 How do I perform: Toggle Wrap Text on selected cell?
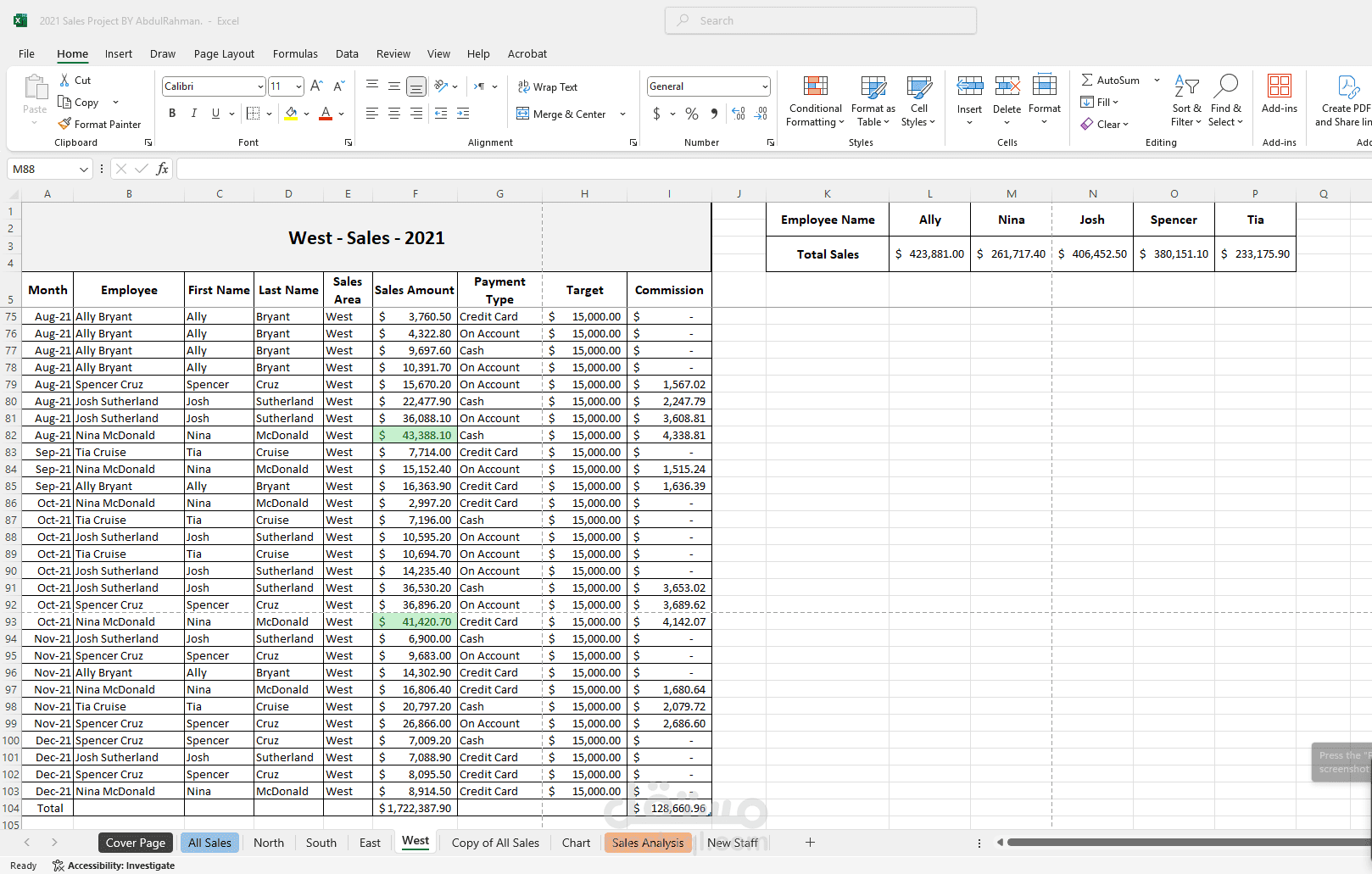547,87
